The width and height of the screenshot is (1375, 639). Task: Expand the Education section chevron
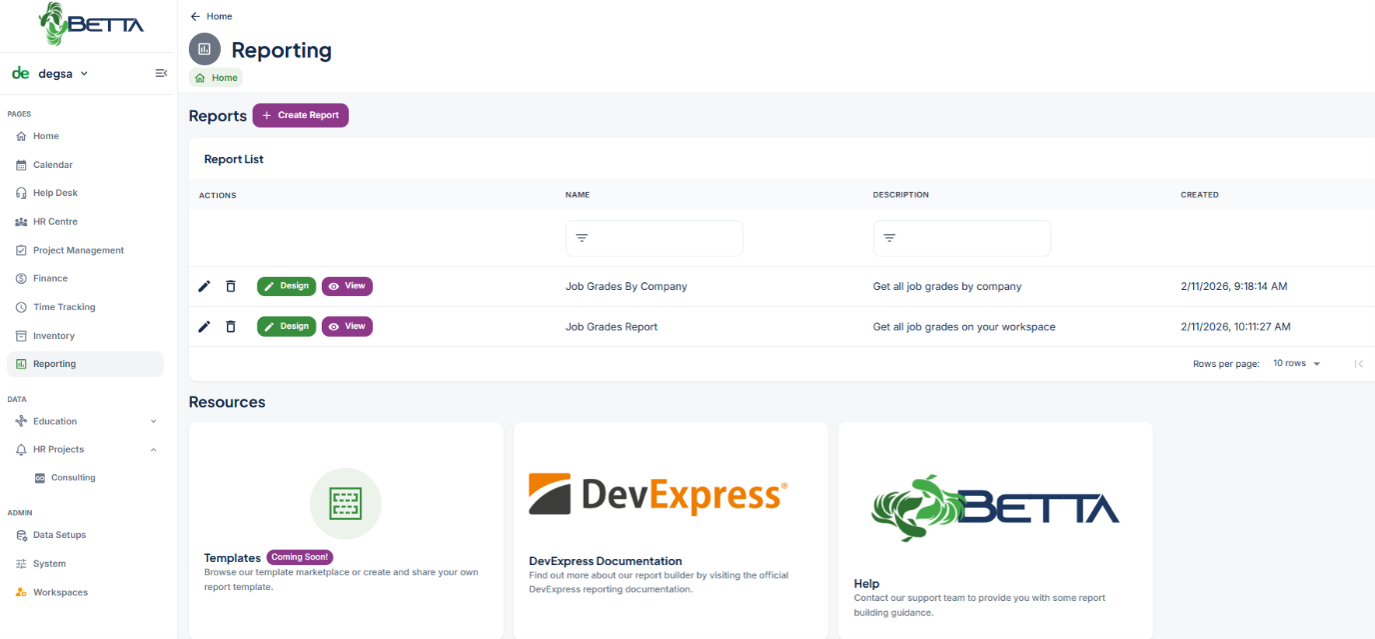coord(153,421)
